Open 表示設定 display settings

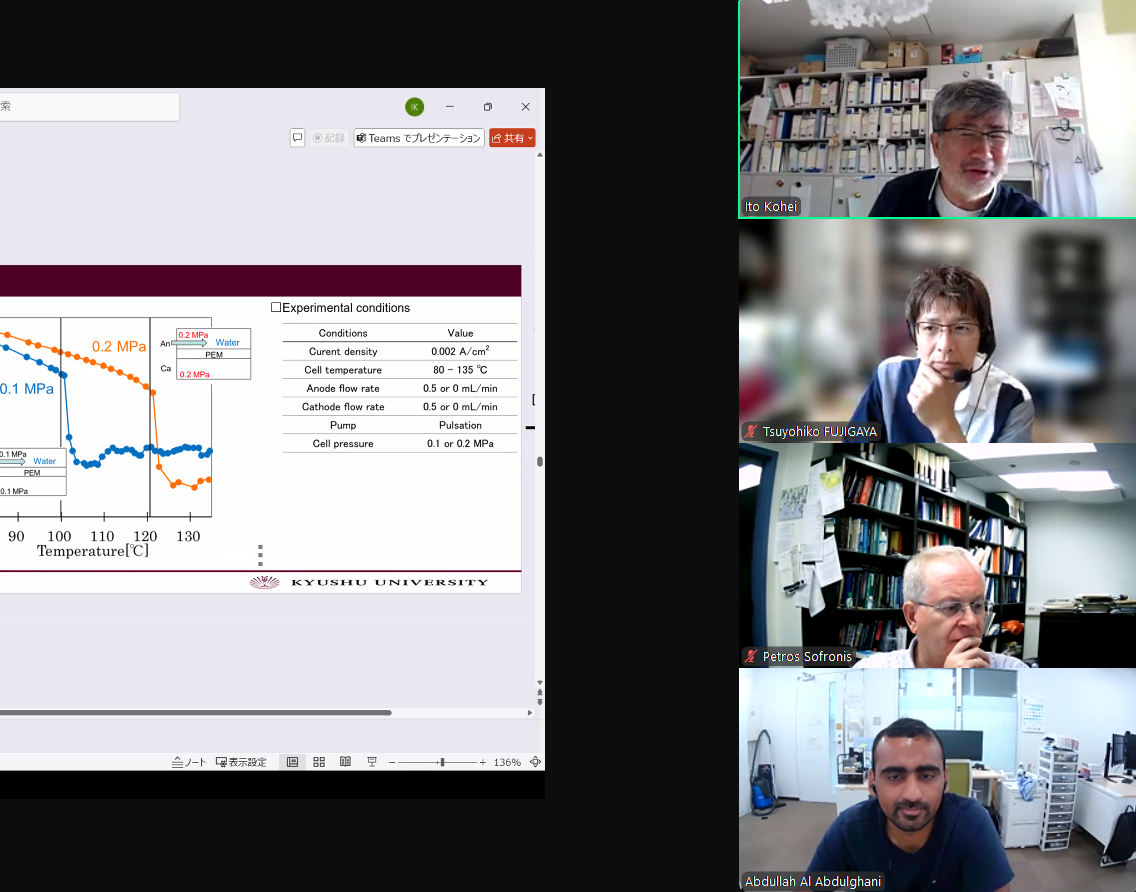(x=241, y=762)
